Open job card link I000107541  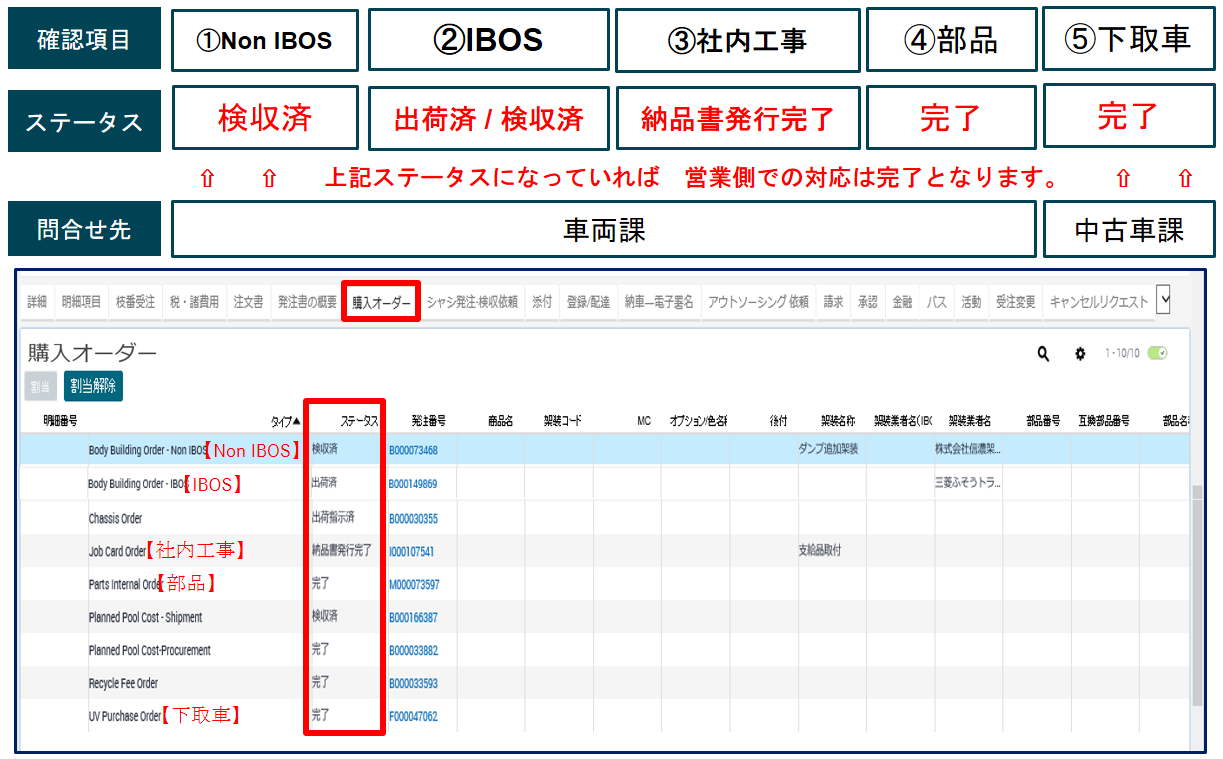(x=411, y=551)
